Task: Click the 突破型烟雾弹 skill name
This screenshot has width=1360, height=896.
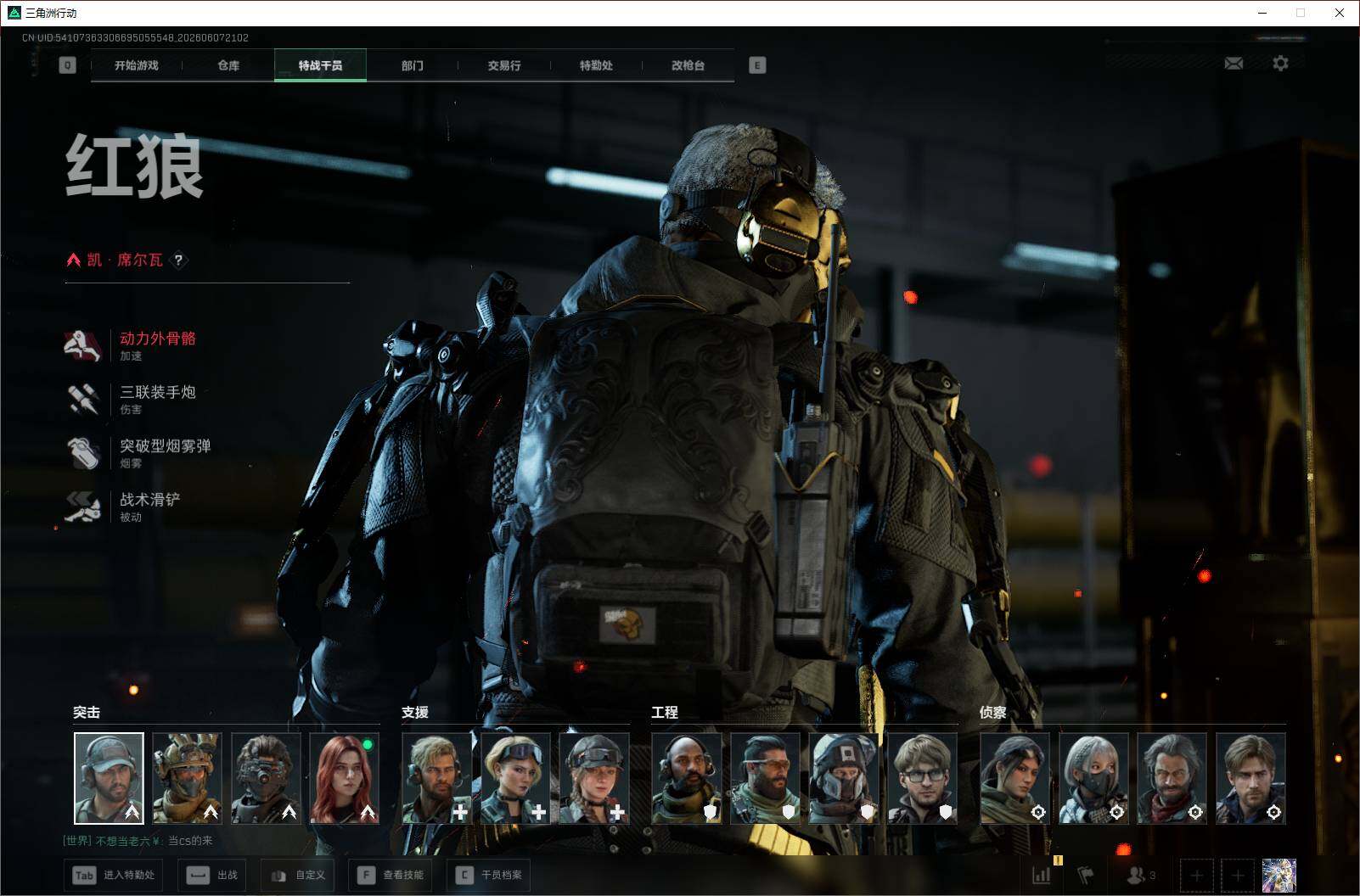Action: click(166, 445)
